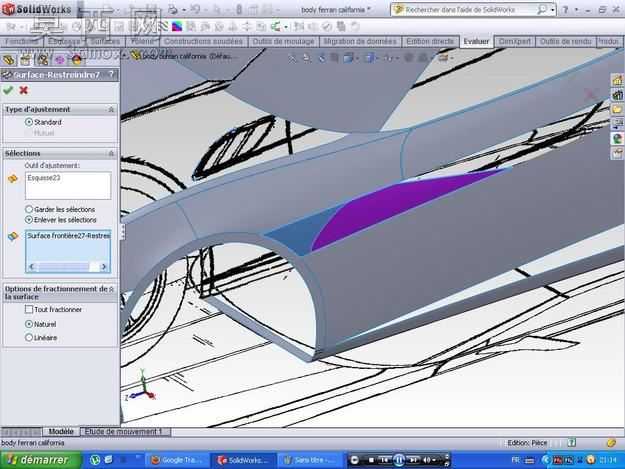
Task: Click the Section view icon
Action: (x=334, y=58)
